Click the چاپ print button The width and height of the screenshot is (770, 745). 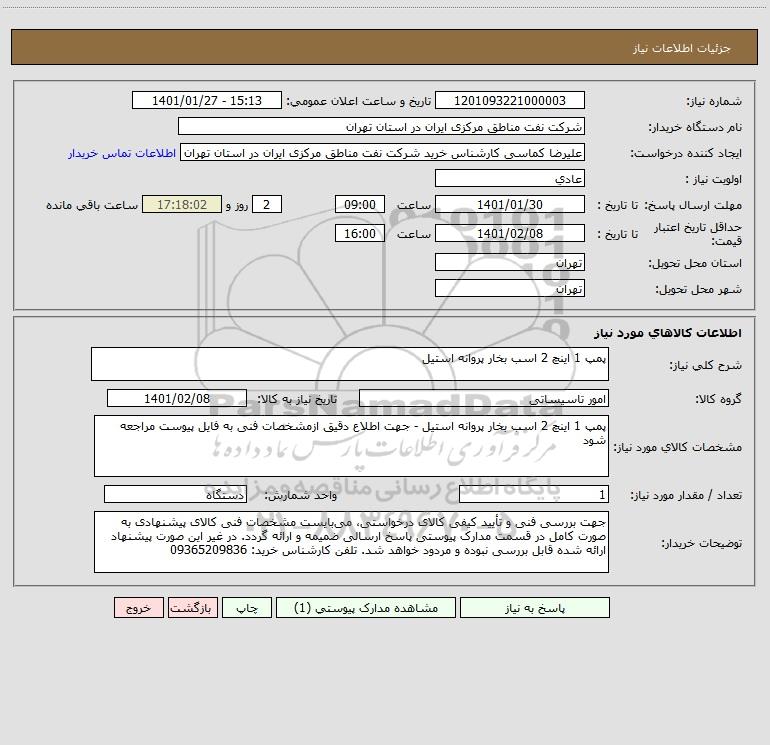[247, 607]
